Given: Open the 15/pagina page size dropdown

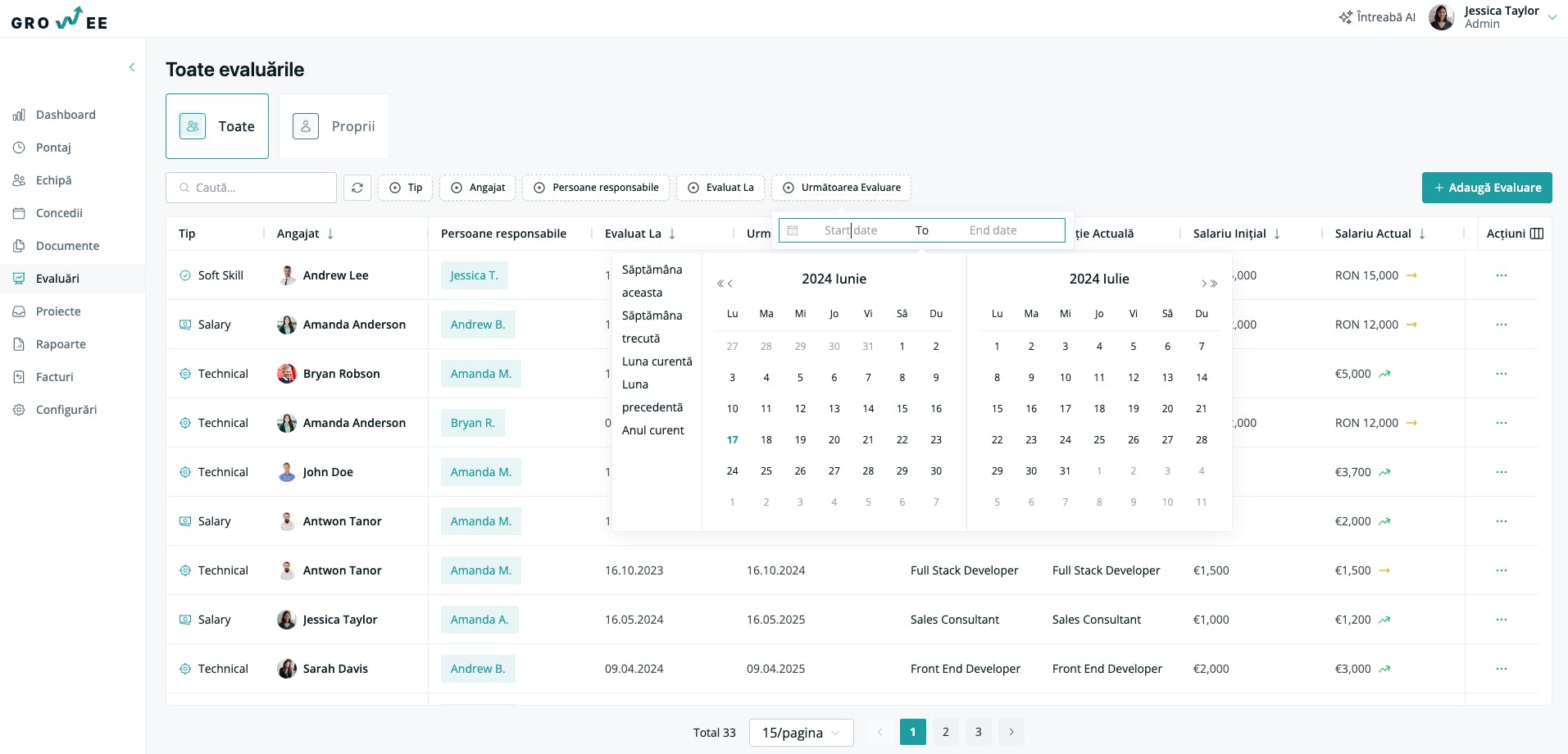Looking at the screenshot, I should click(802, 733).
